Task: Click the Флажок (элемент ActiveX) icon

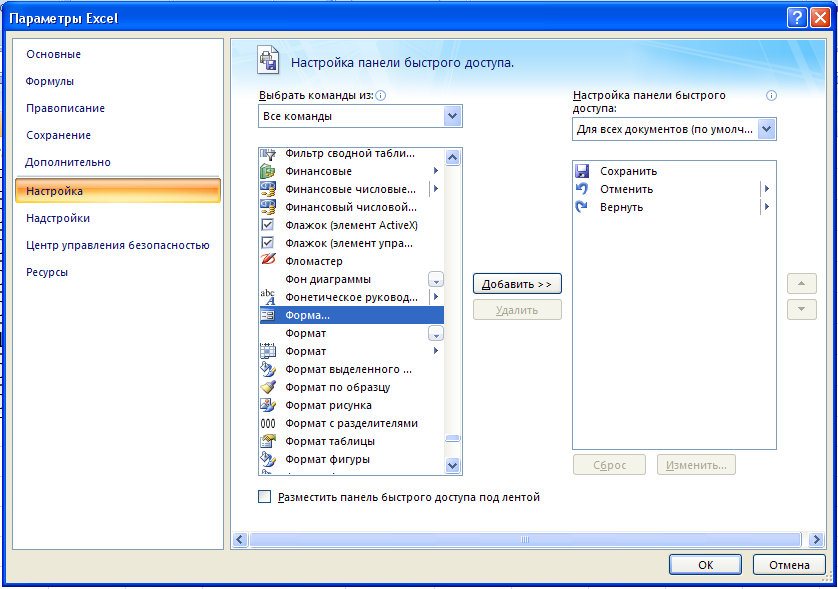Action: click(x=267, y=225)
